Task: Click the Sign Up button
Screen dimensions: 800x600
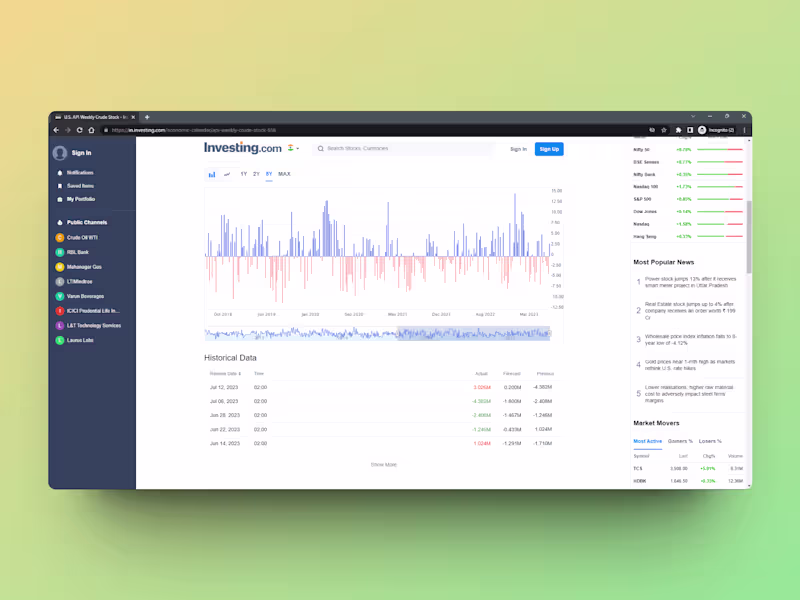Action: click(548, 148)
